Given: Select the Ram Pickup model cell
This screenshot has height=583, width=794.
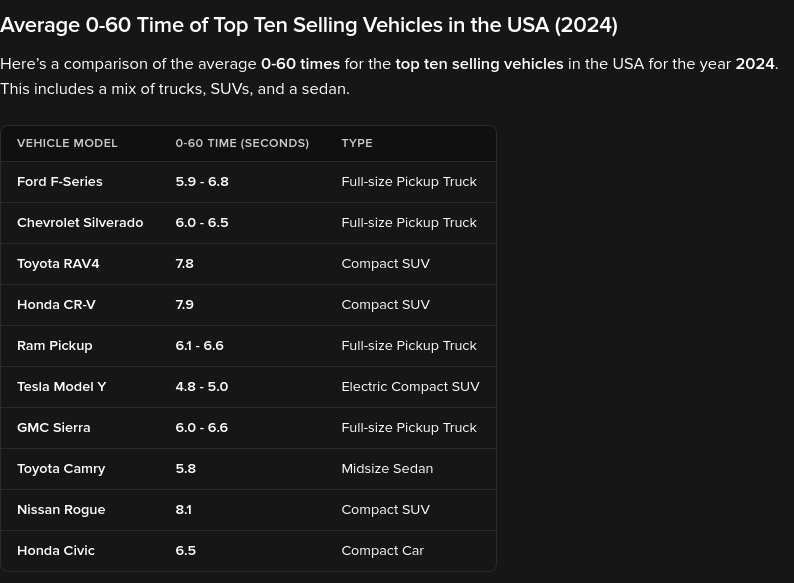Looking at the screenshot, I should tap(55, 346).
